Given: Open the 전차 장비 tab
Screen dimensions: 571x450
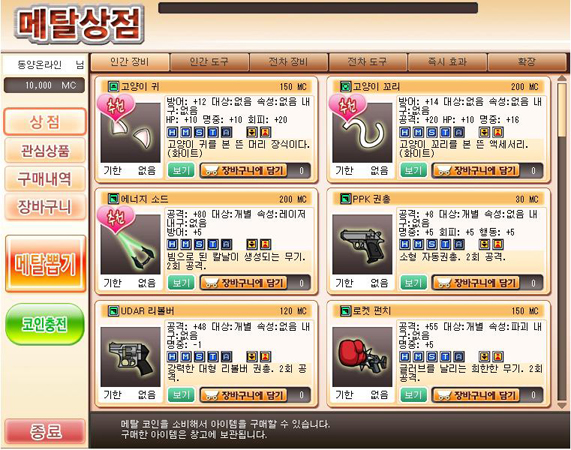Looking at the screenshot, I should (289, 62).
